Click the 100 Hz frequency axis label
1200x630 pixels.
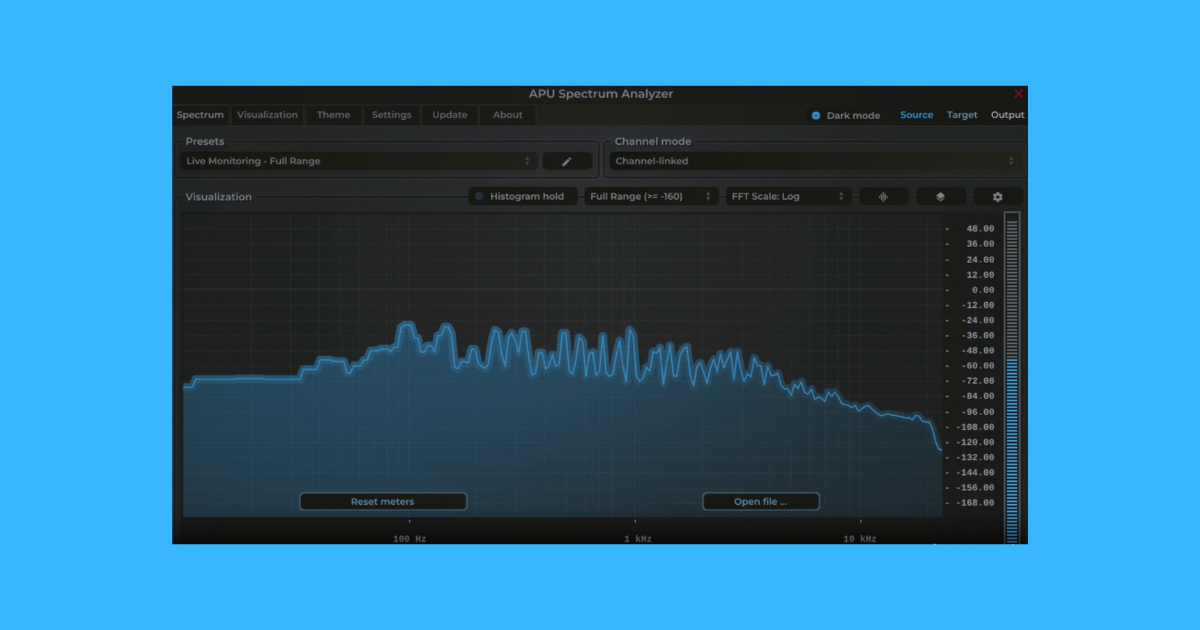point(410,539)
